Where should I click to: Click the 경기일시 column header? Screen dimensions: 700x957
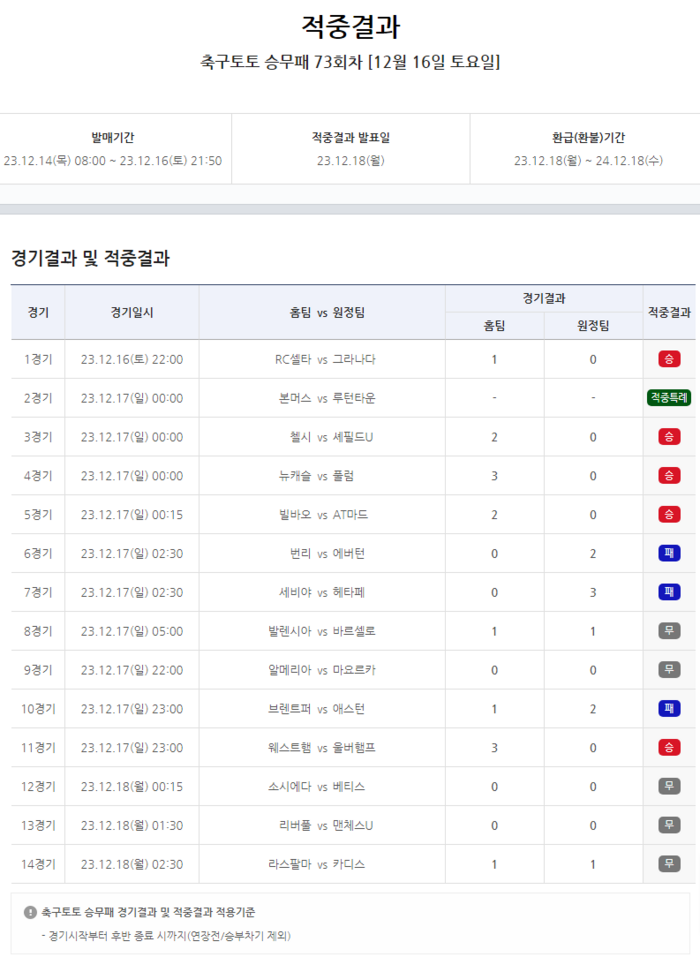132,312
